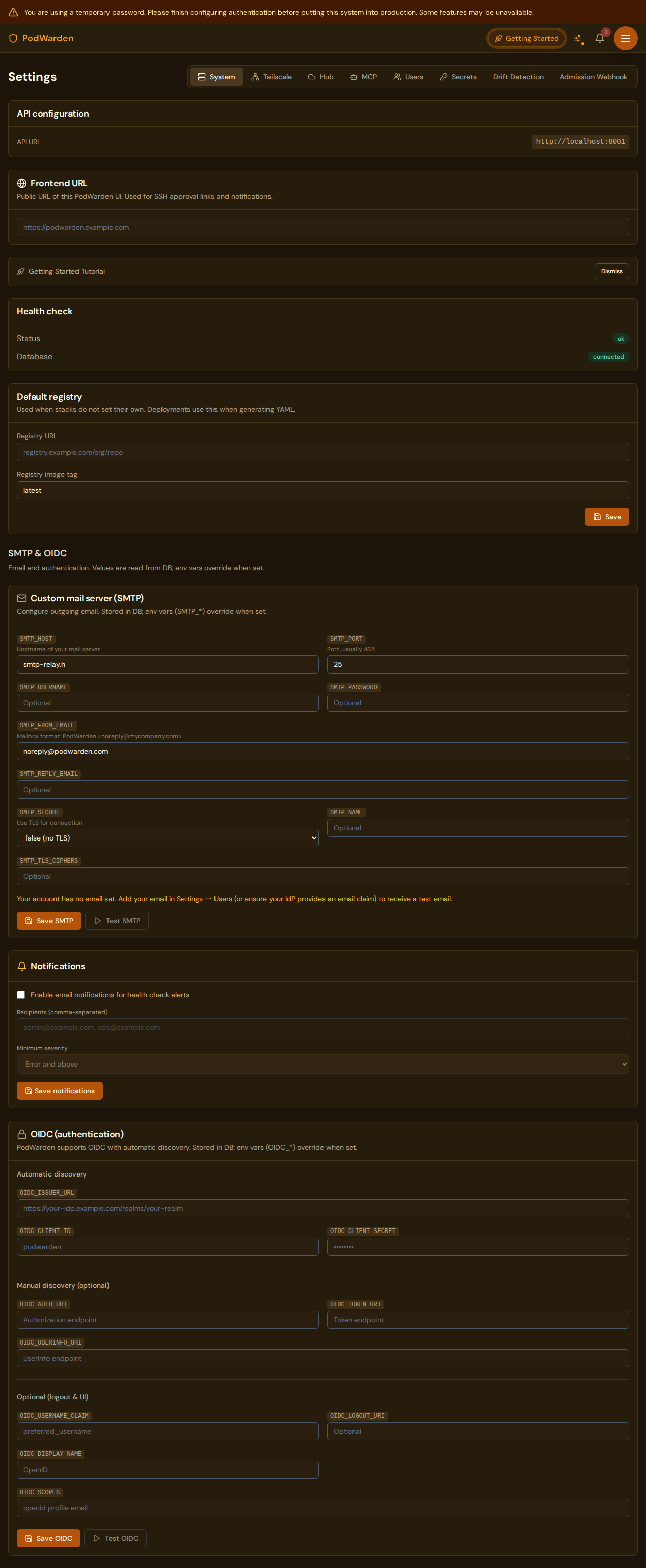The image size is (646, 1568).
Task: Open the Hub tab
Action: [x=321, y=77]
